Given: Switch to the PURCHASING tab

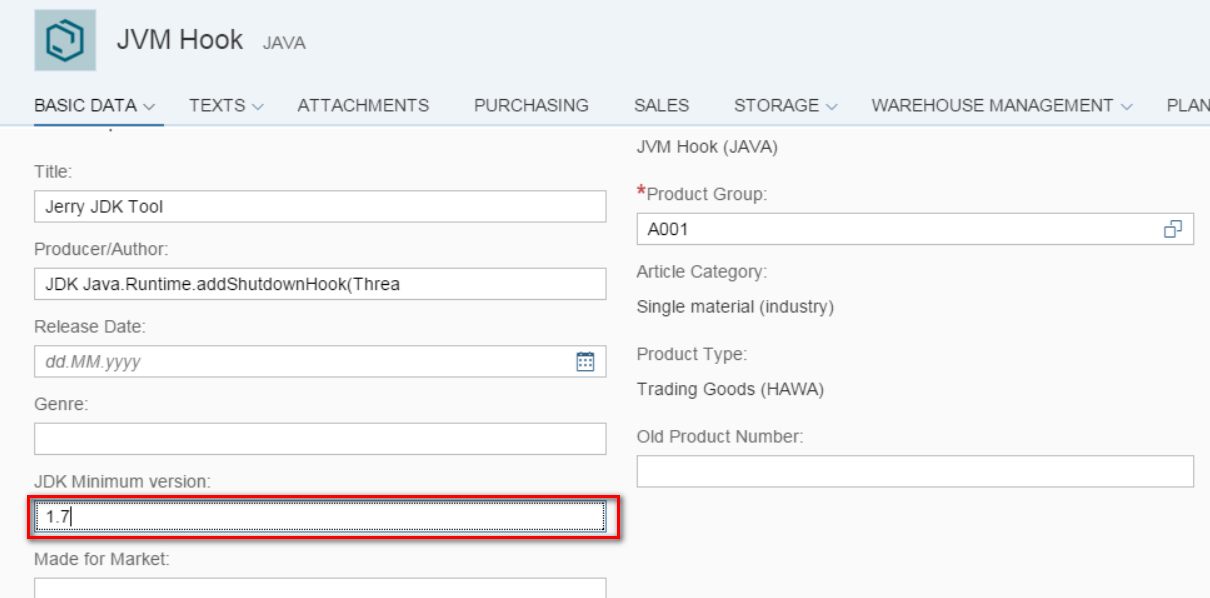Looking at the screenshot, I should pos(531,105).
